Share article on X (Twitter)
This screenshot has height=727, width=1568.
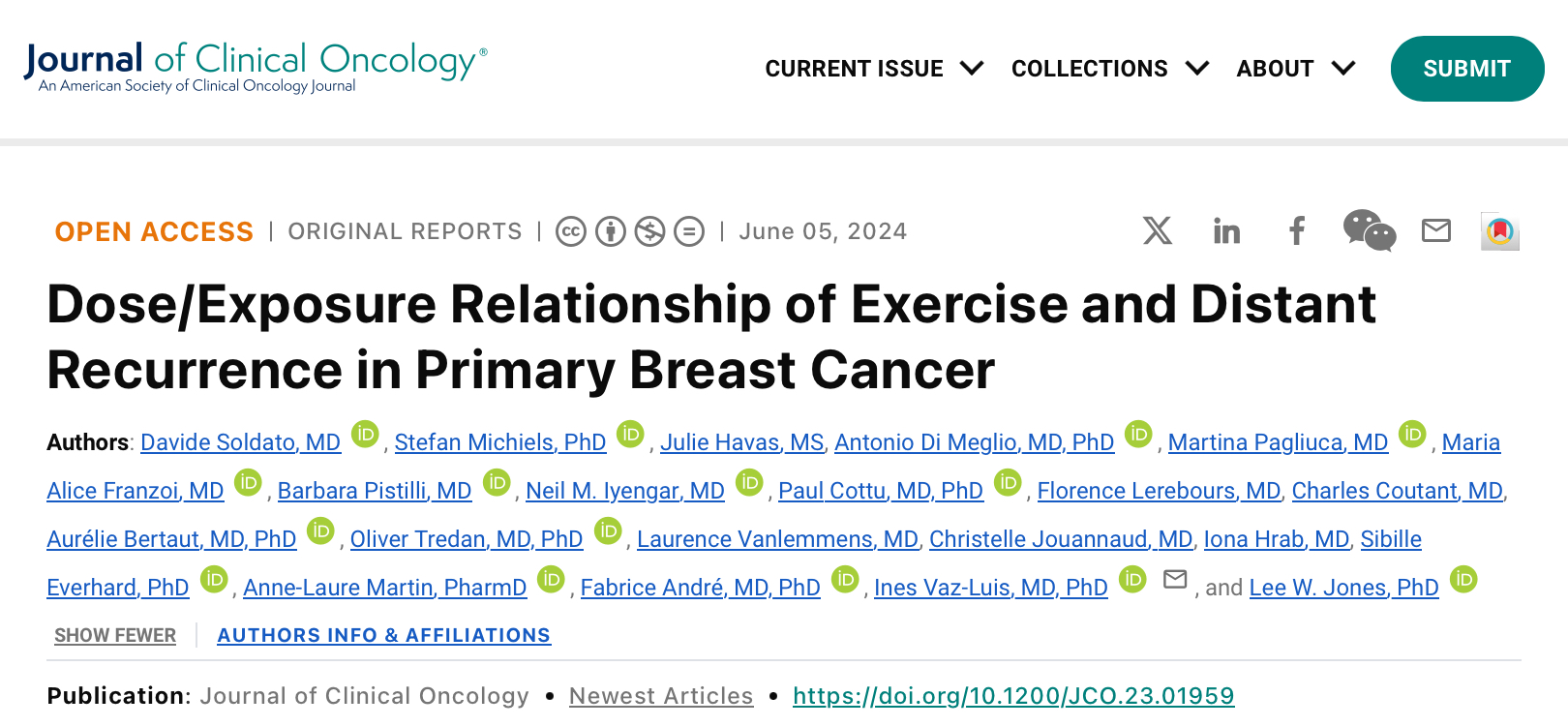pyautogui.click(x=1157, y=230)
